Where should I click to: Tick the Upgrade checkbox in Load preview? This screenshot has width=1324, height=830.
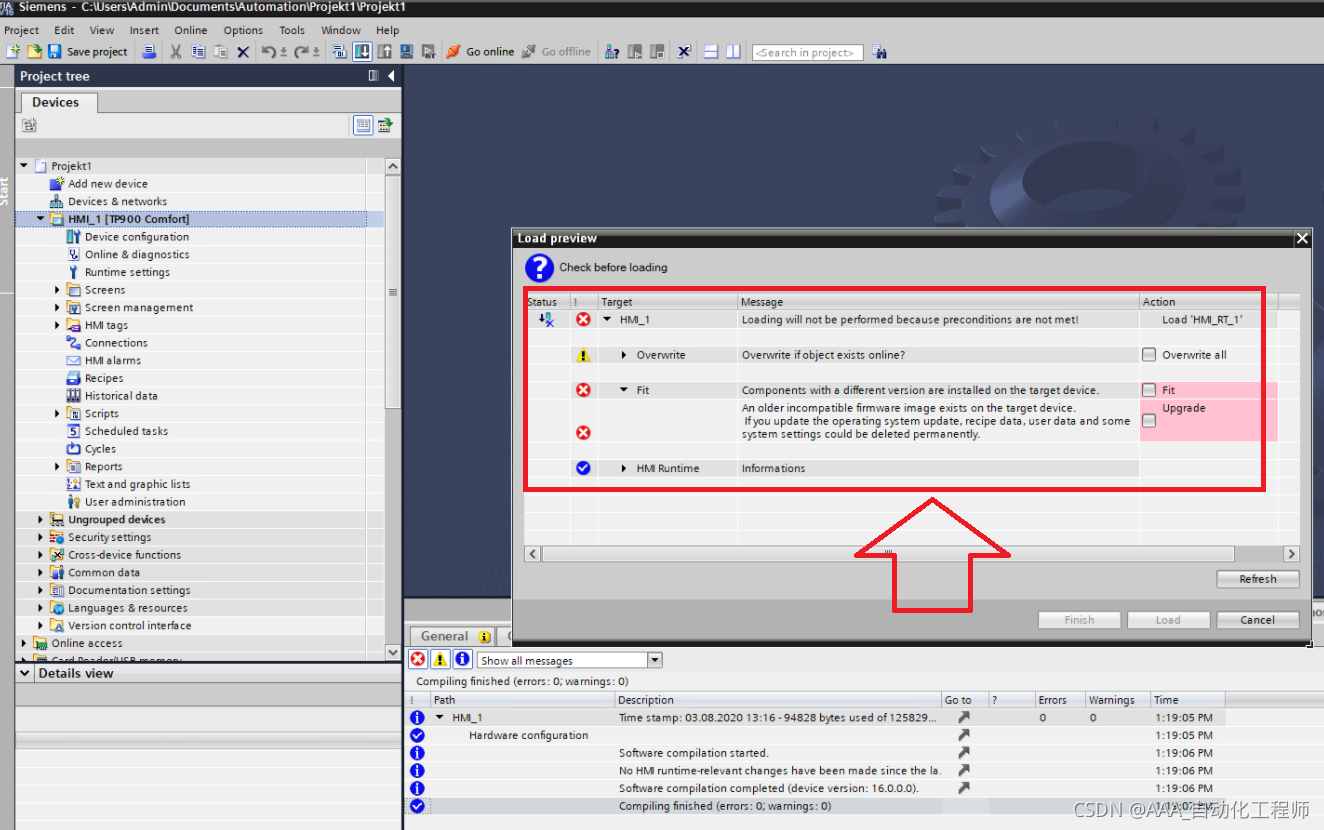[1149, 421]
